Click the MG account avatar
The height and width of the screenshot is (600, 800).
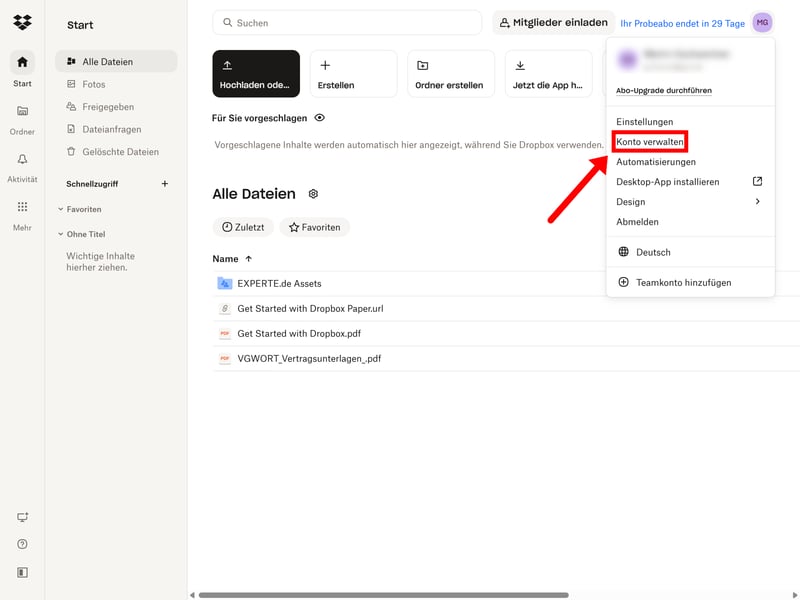(x=762, y=23)
